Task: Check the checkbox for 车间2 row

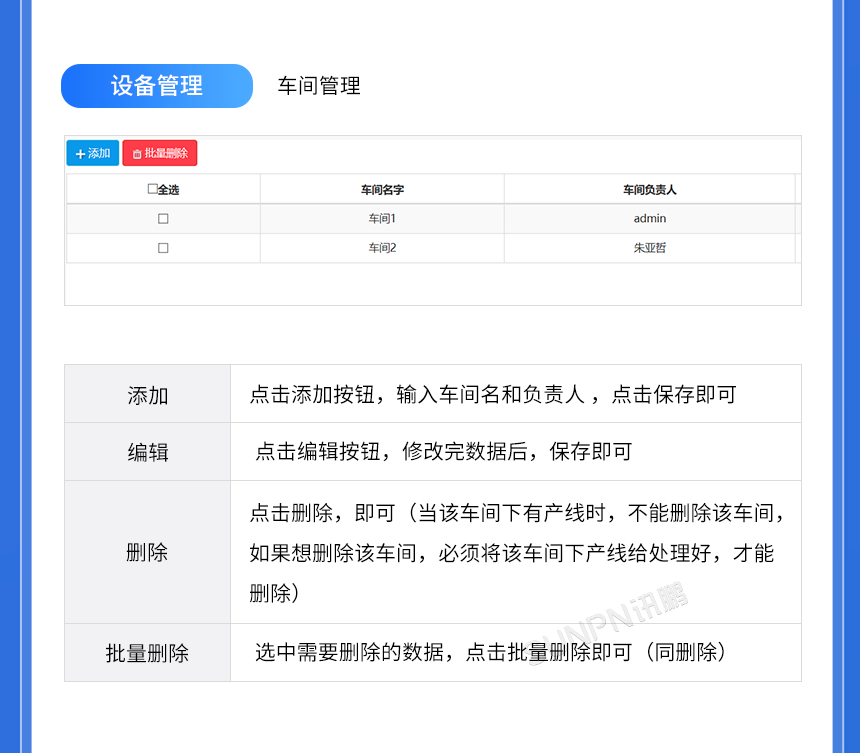Action: (163, 248)
